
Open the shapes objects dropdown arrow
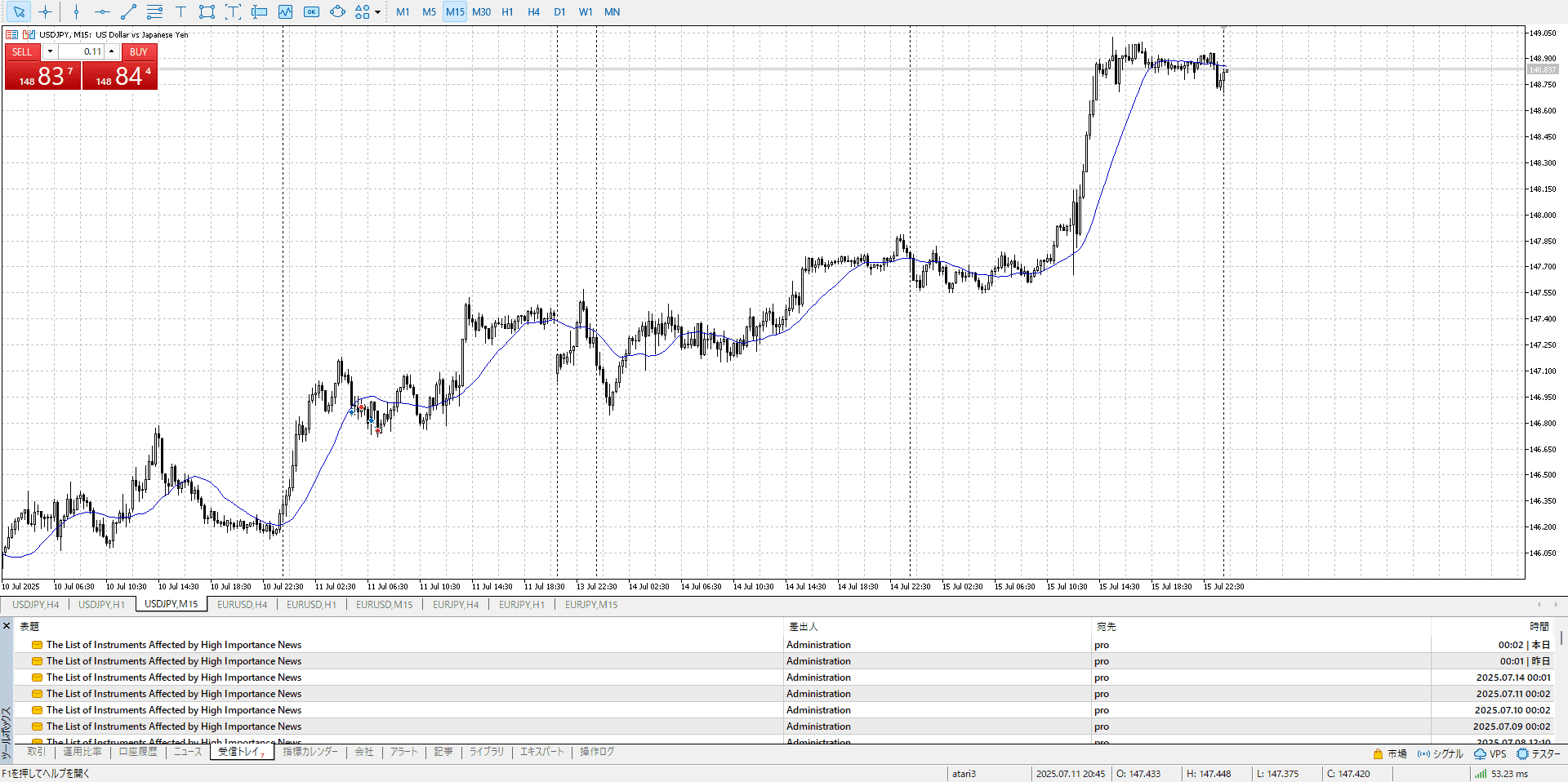pyautogui.click(x=377, y=12)
